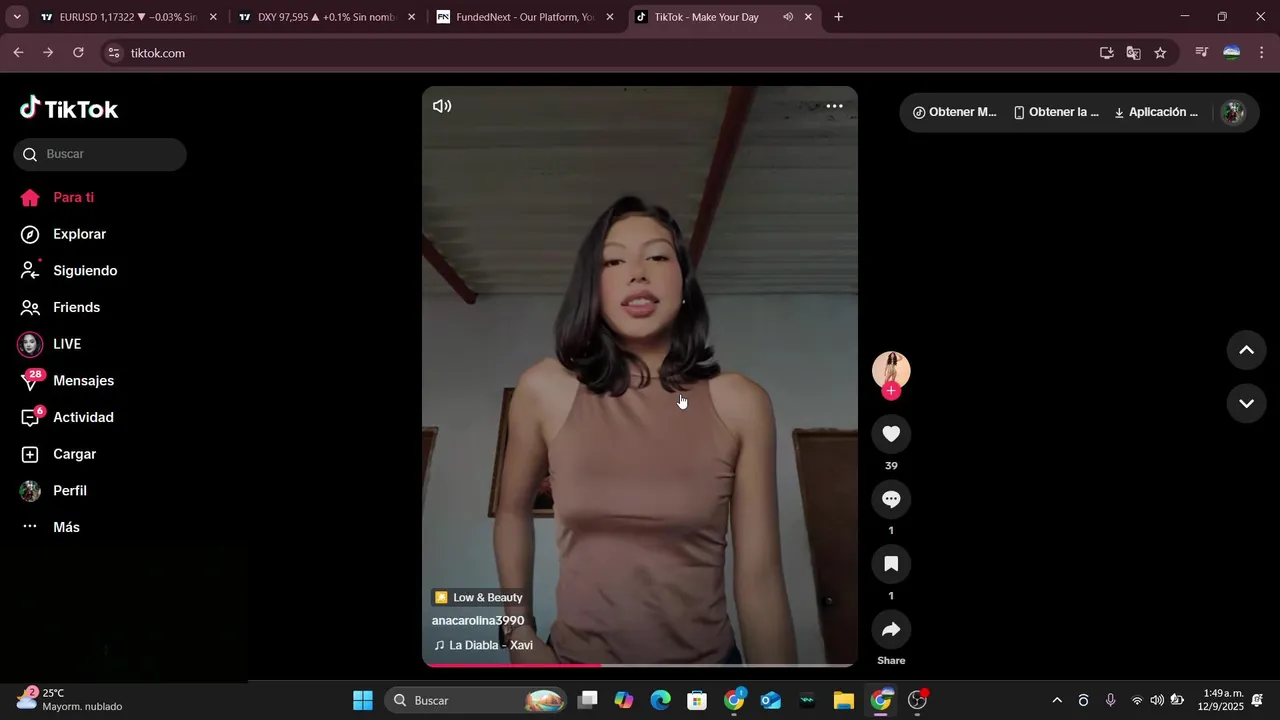Open Task View from taskbar
This screenshot has width=1280, height=720.
coord(588,700)
